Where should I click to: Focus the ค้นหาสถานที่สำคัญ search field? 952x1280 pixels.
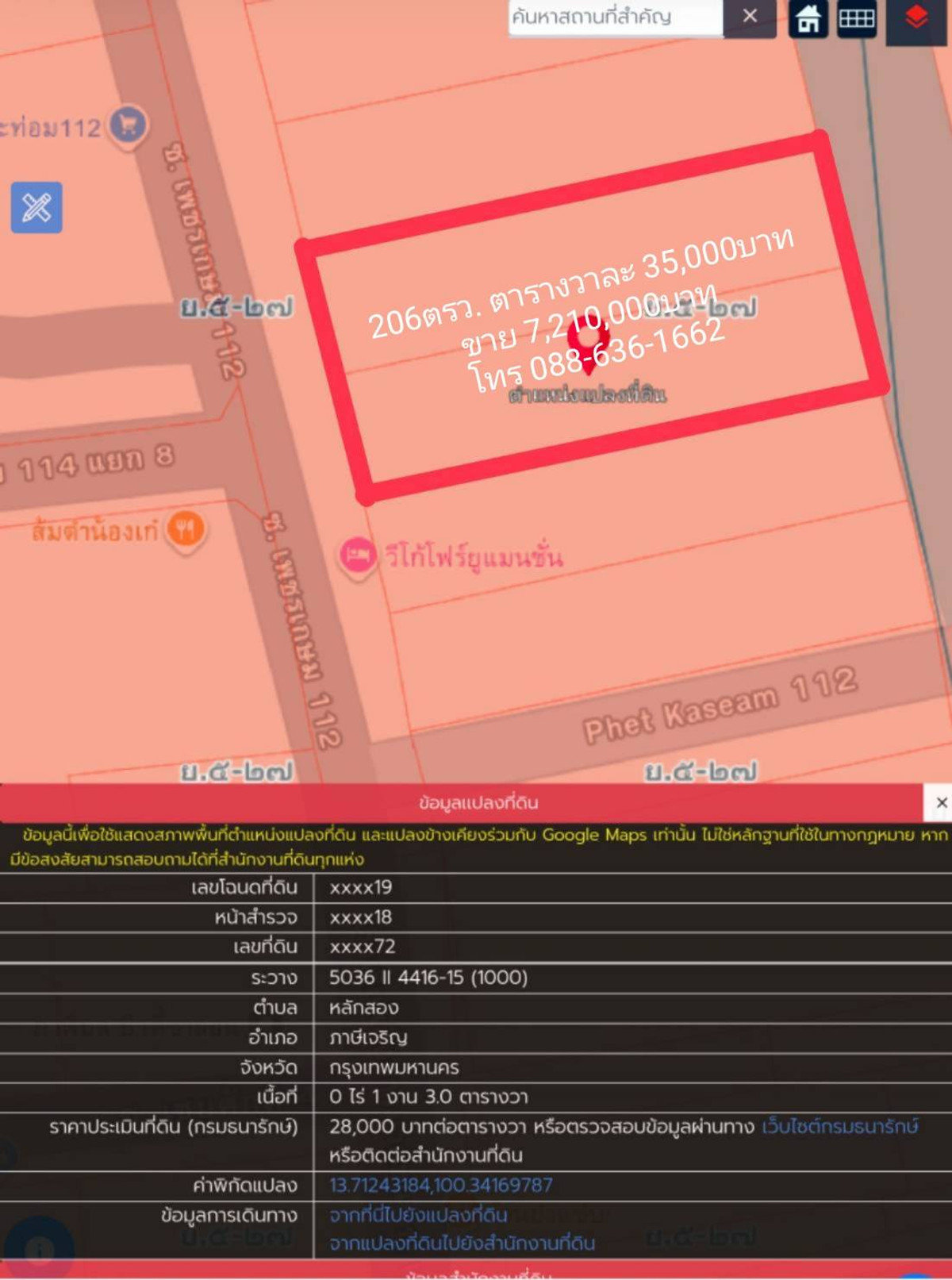tap(615, 17)
